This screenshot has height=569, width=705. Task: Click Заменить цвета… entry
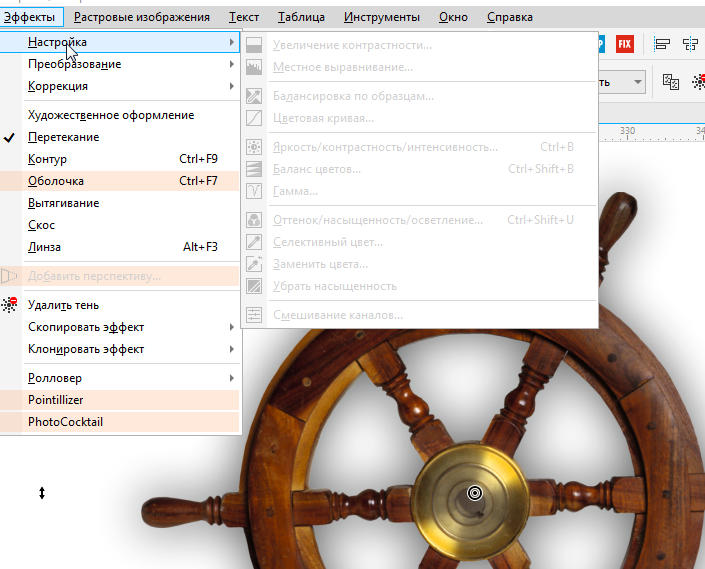419,264
